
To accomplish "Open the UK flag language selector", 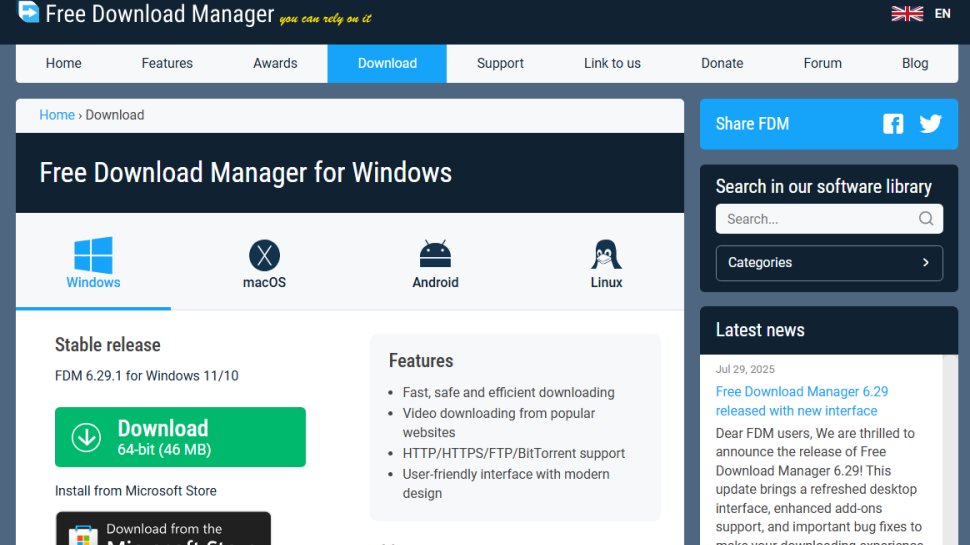I will coord(907,14).
